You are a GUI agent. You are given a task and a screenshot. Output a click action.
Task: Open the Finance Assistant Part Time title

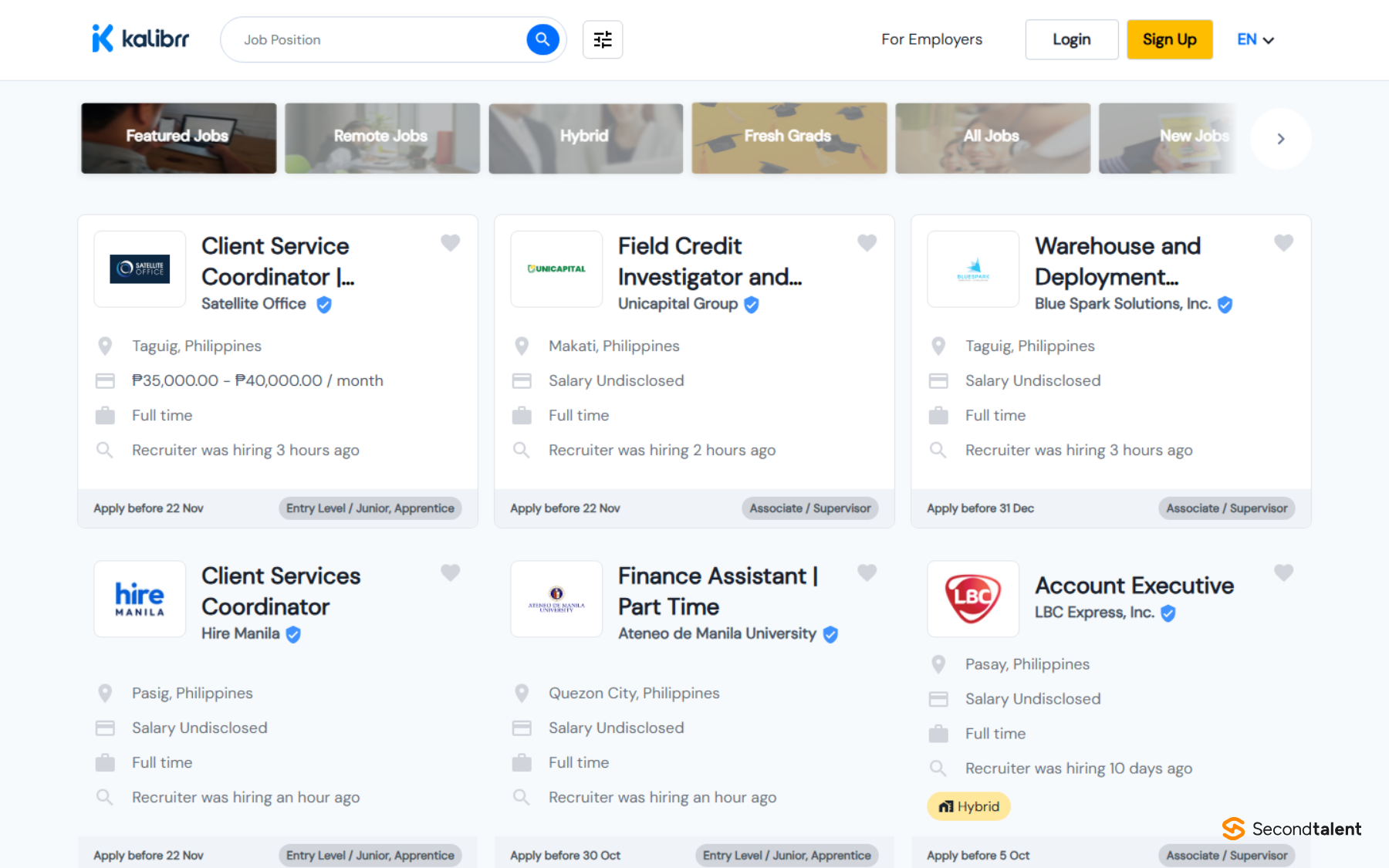(718, 591)
